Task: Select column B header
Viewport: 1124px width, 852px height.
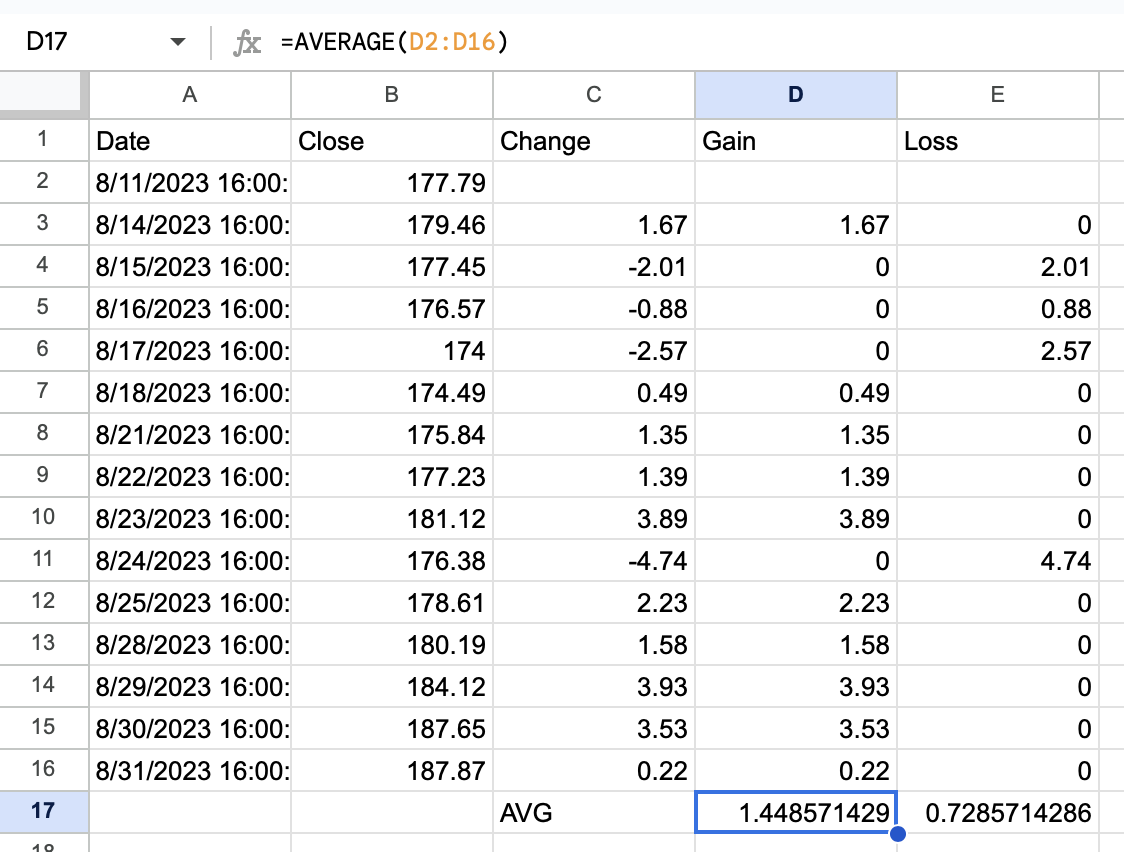Action: point(392,95)
